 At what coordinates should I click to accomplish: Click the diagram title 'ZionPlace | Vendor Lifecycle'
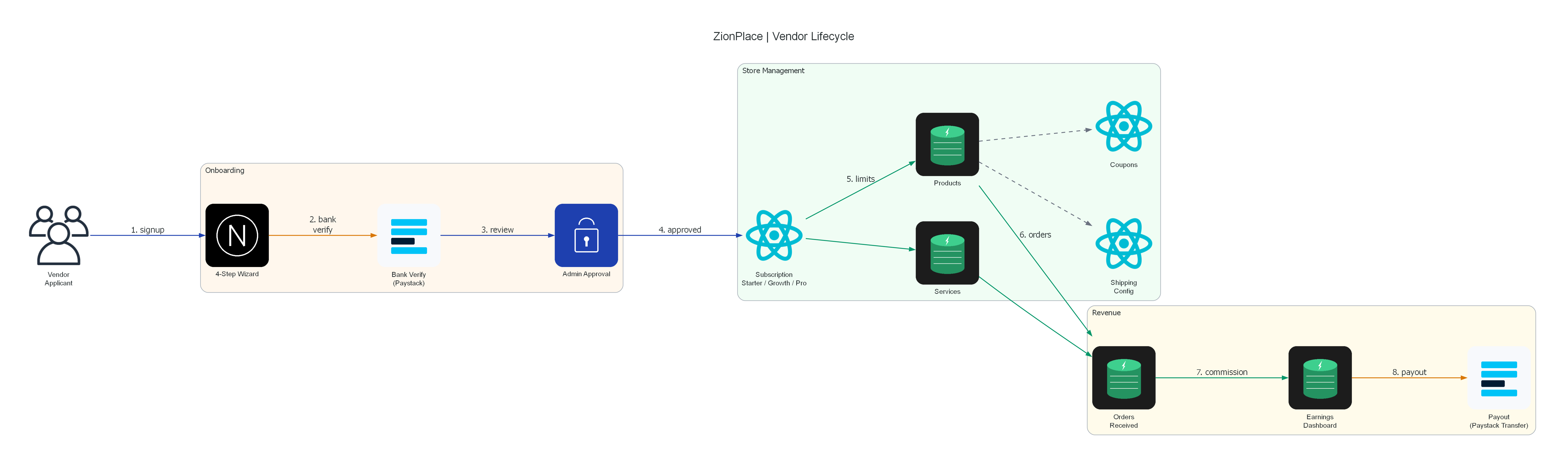coord(783,36)
